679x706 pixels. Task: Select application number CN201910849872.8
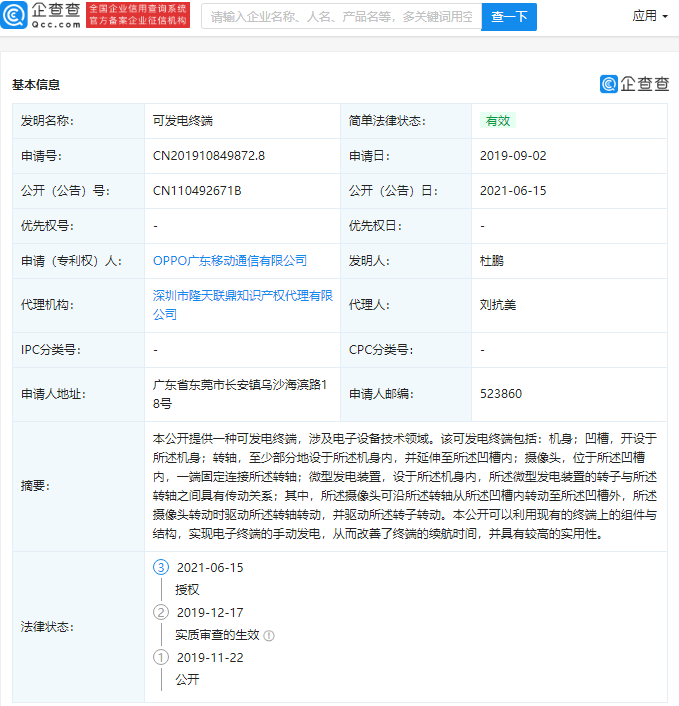208,156
